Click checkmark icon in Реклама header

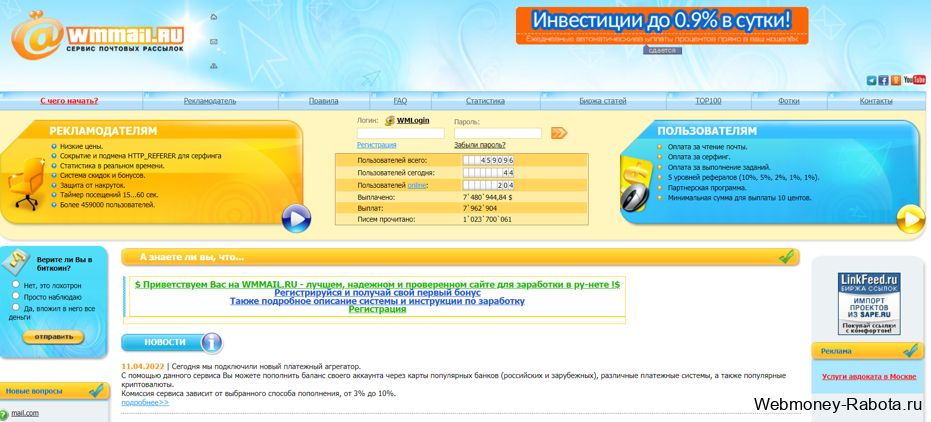coord(911,350)
